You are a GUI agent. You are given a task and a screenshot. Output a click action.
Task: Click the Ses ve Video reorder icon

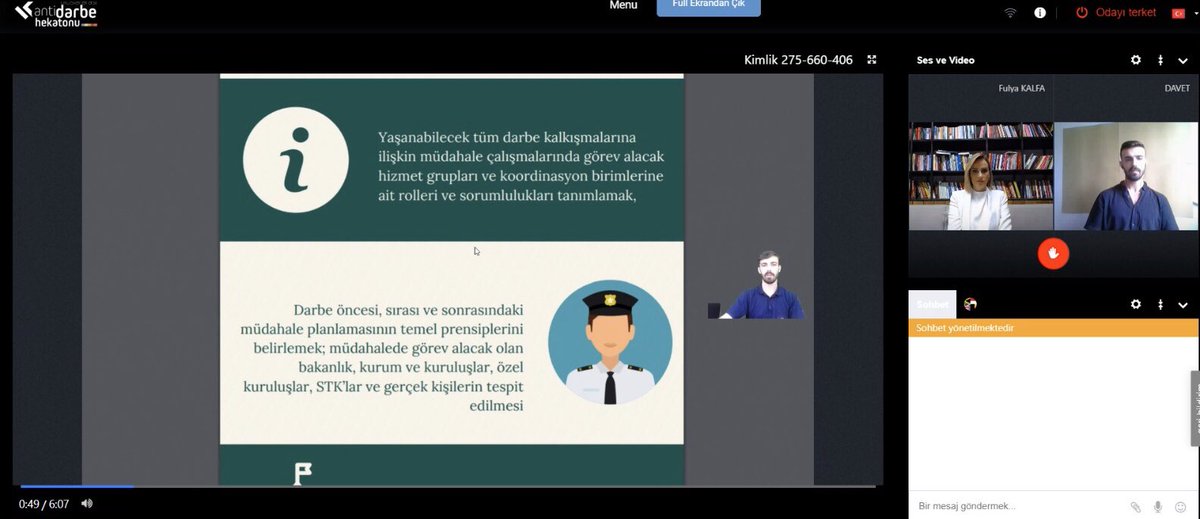pos(1160,60)
